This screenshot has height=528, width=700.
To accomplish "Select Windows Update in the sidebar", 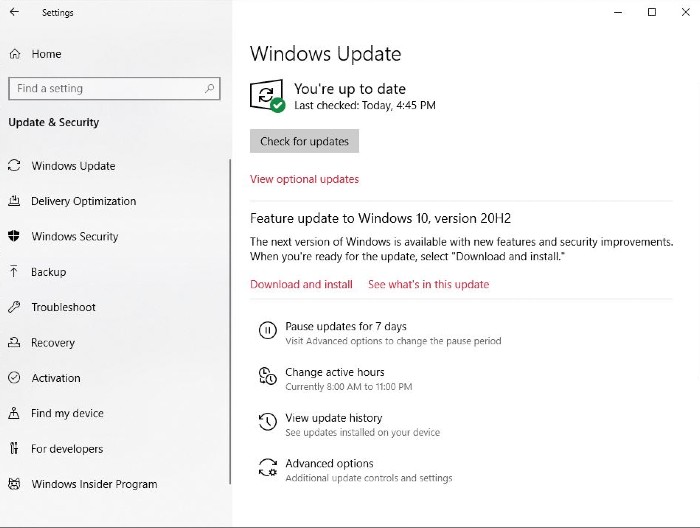I will coord(73,166).
